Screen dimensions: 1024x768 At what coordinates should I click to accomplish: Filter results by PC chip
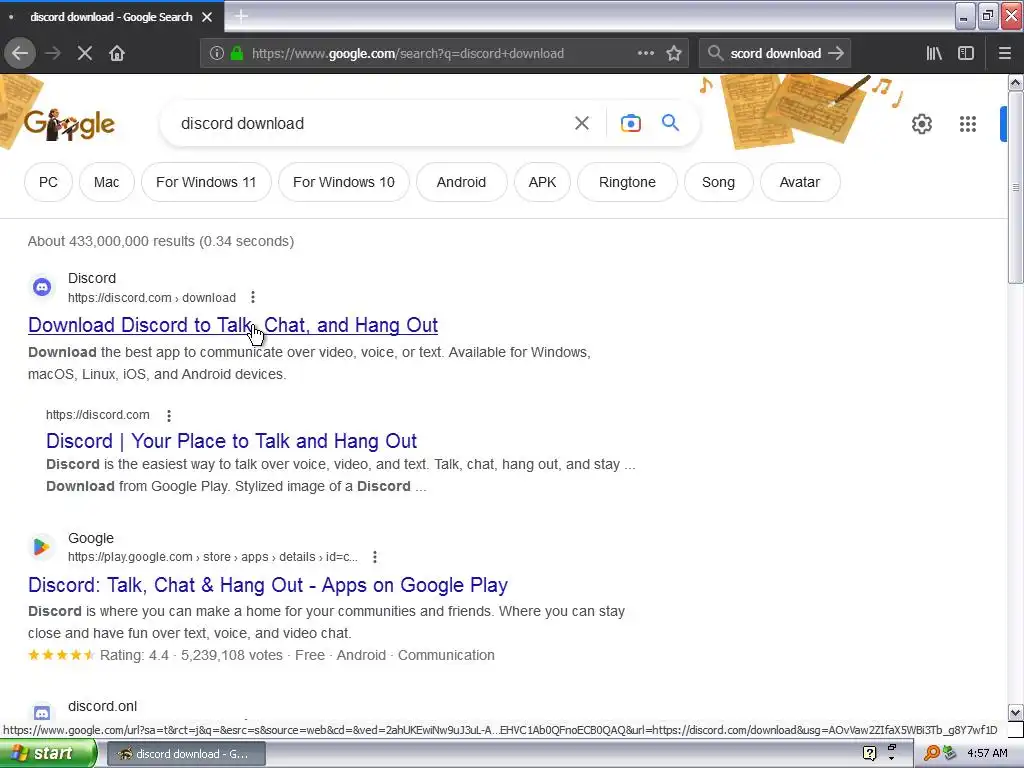48,182
